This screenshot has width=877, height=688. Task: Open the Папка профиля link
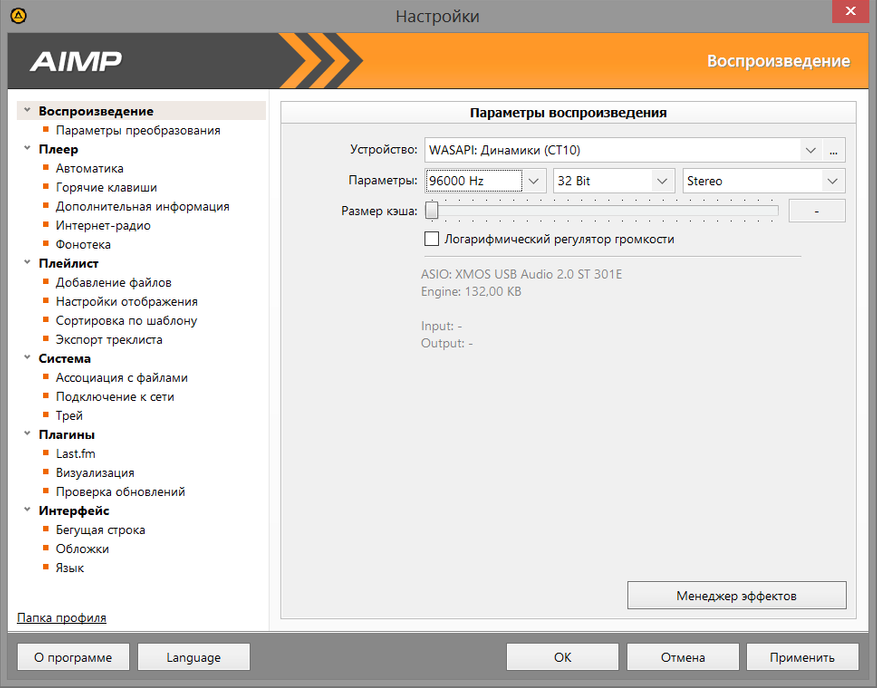point(62,618)
